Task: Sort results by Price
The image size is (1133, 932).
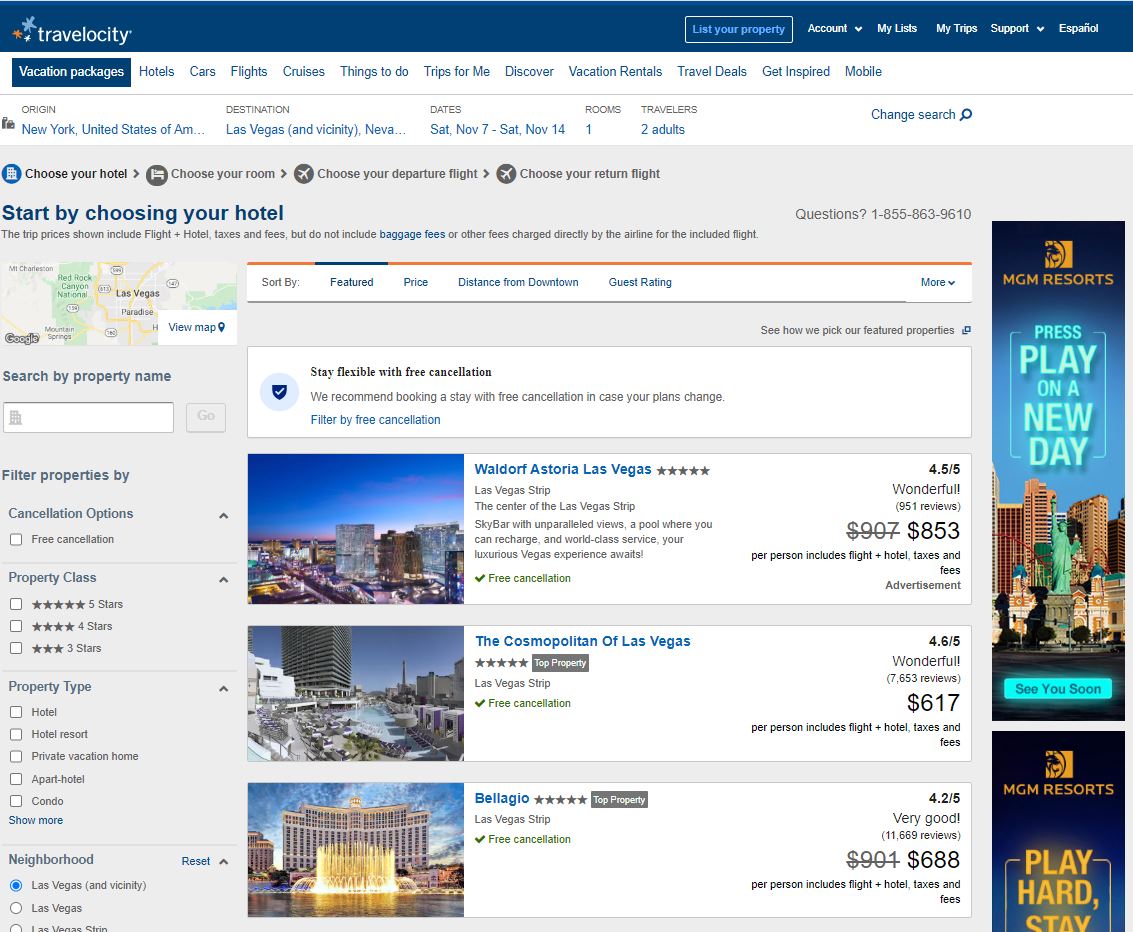Action: pyautogui.click(x=415, y=282)
